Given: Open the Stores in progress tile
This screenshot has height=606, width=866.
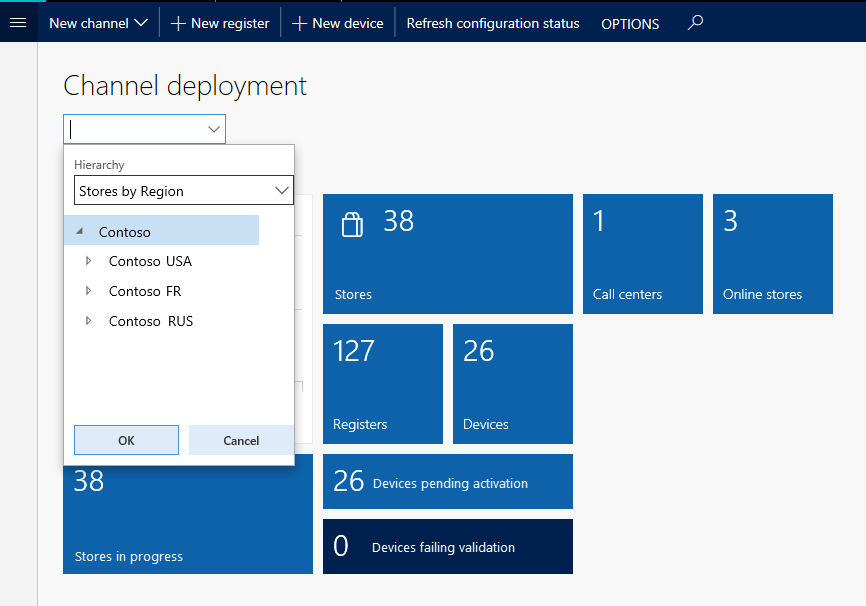Looking at the screenshot, I should 188,519.
